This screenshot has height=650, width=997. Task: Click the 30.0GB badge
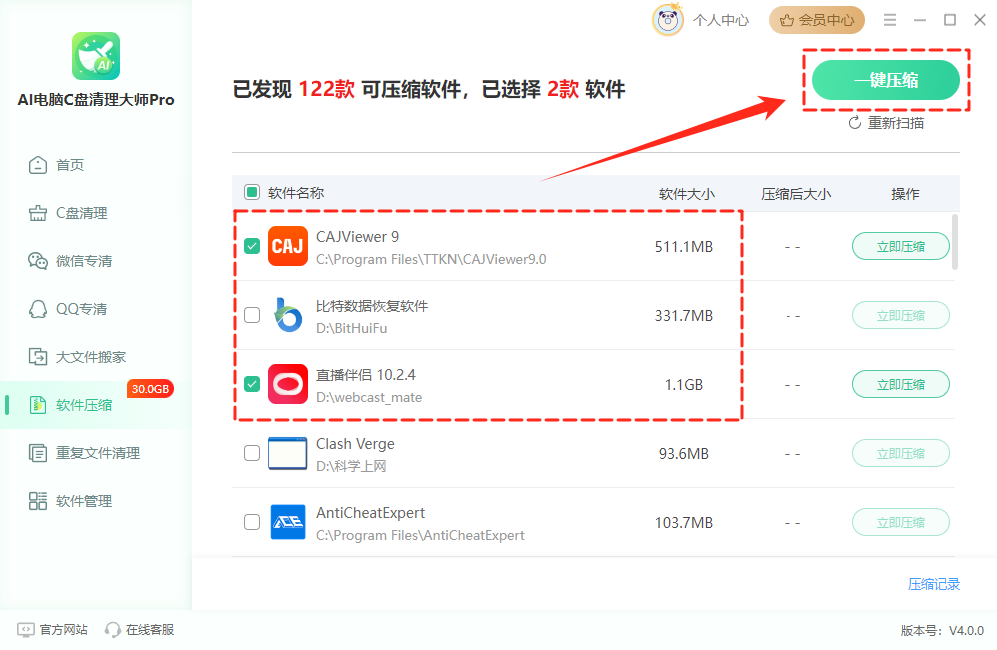(x=151, y=389)
